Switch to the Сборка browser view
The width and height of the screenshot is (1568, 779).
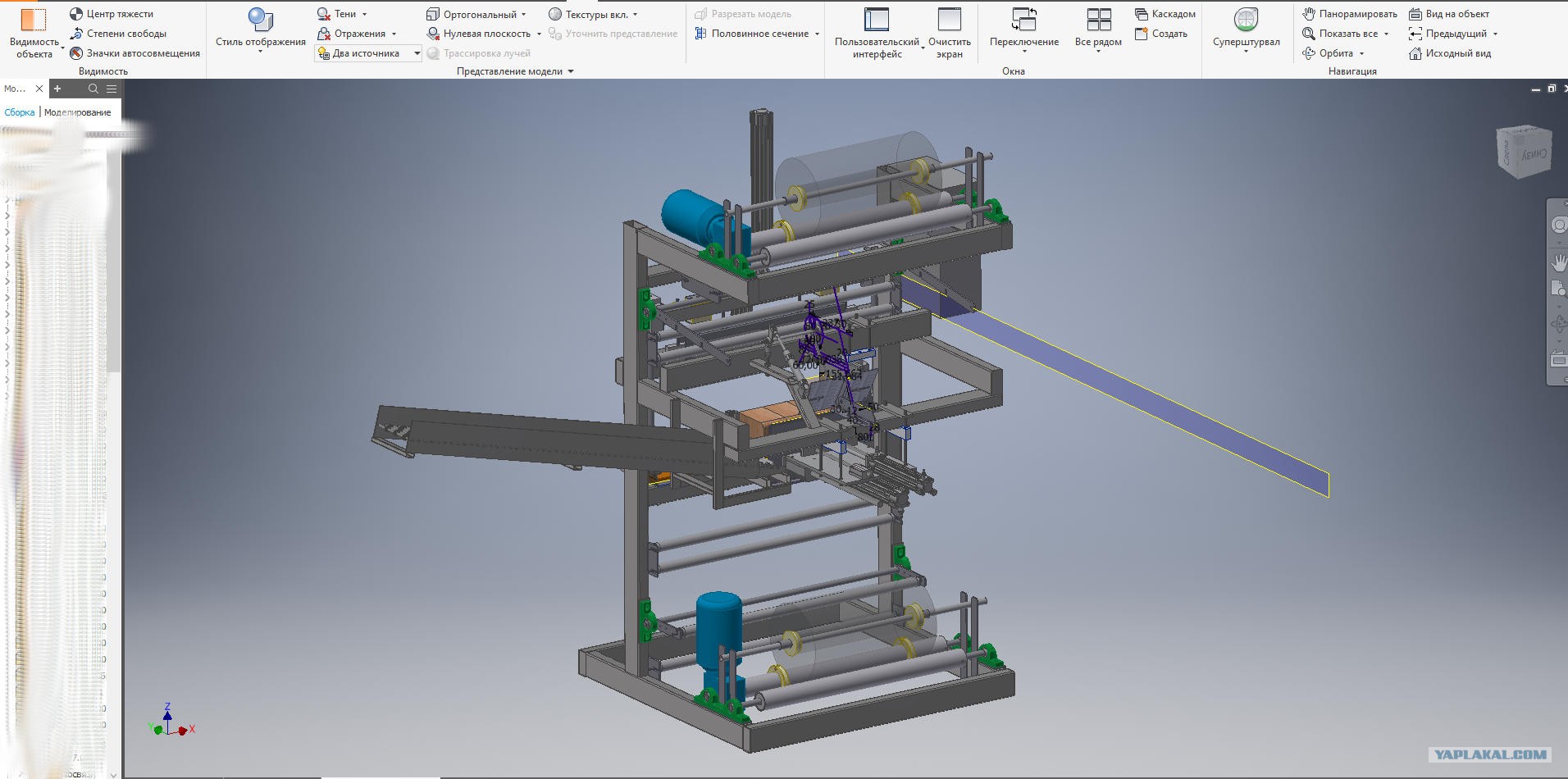coord(20,112)
